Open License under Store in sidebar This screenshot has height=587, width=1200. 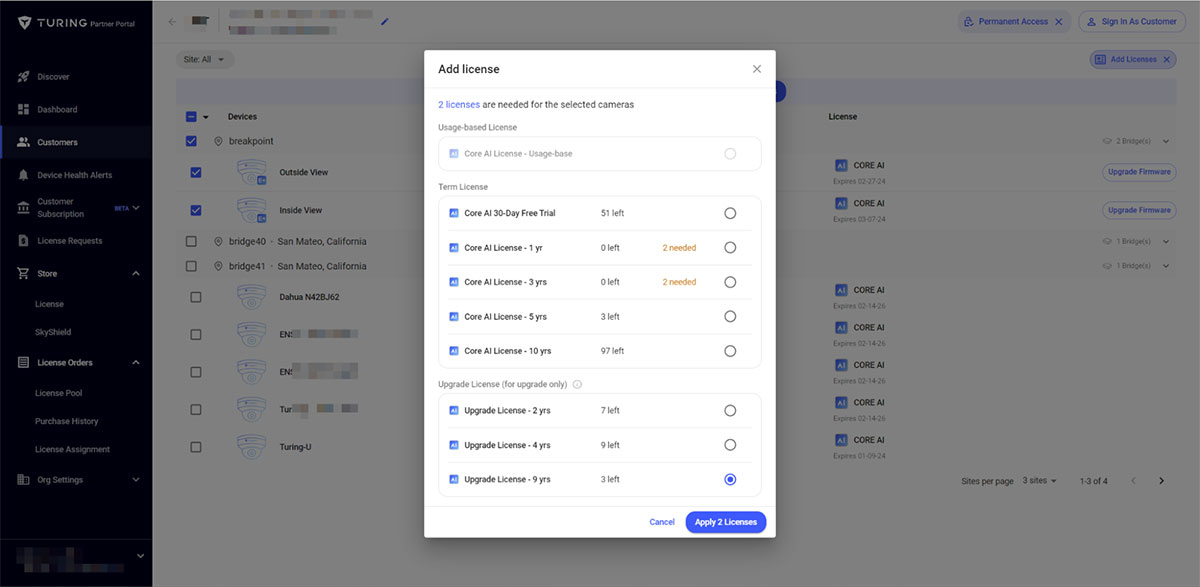(x=49, y=304)
